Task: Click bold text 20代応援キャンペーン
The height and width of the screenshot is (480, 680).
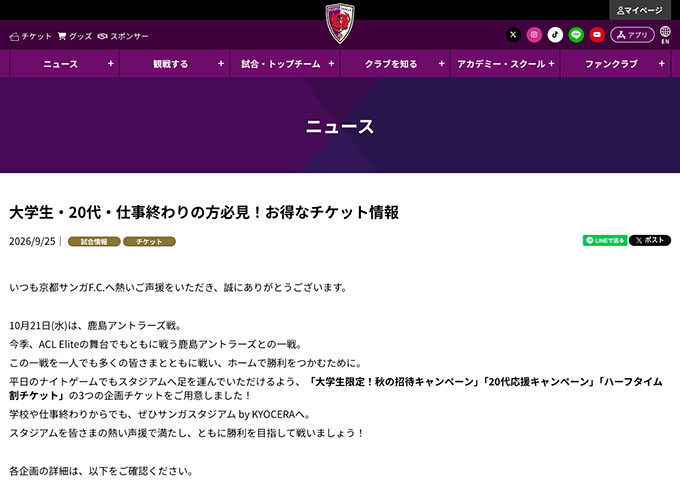Action: [x=539, y=382]
